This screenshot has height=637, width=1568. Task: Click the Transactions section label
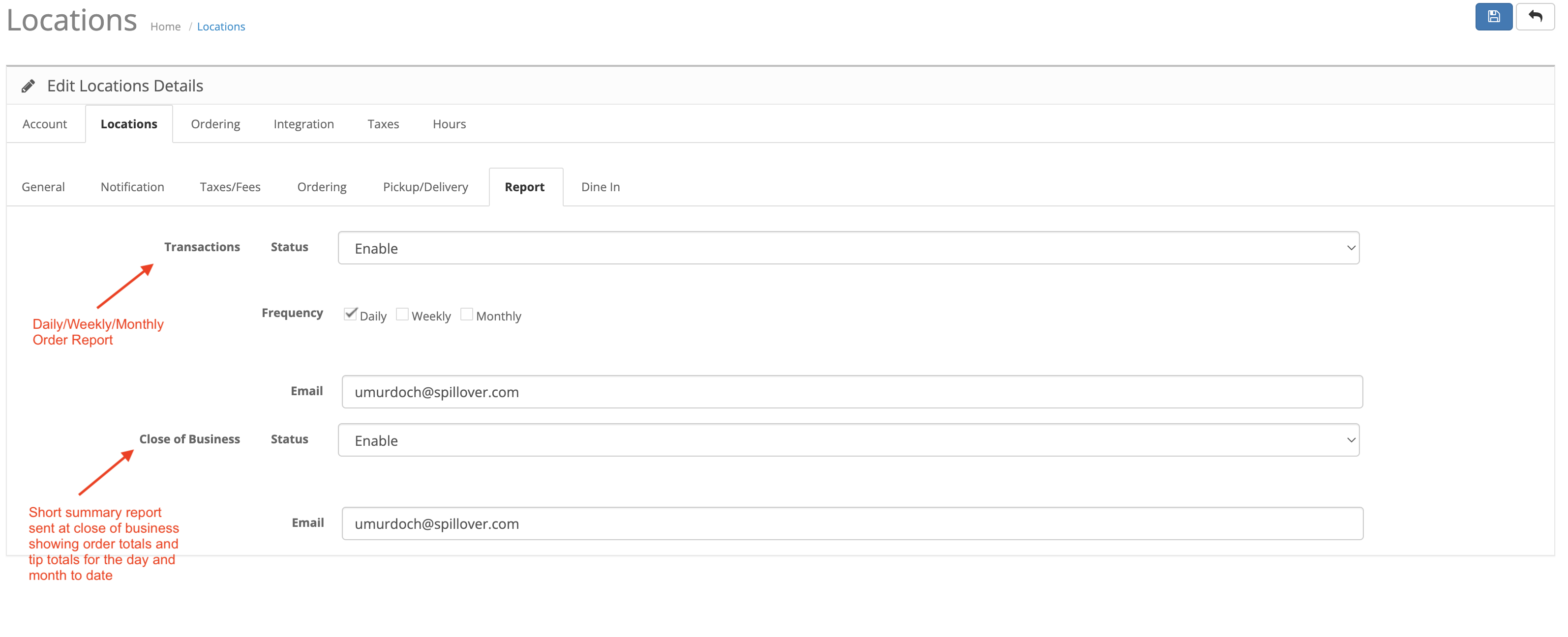coord(202,247)
